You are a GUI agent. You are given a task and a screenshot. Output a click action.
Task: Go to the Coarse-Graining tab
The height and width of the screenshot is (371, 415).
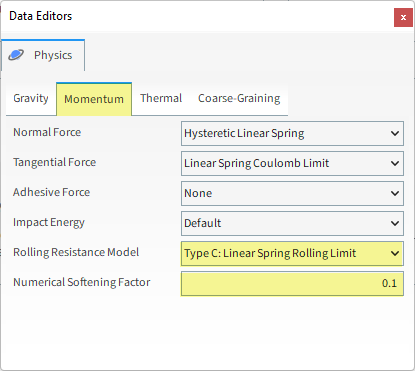tap(239, 98)
